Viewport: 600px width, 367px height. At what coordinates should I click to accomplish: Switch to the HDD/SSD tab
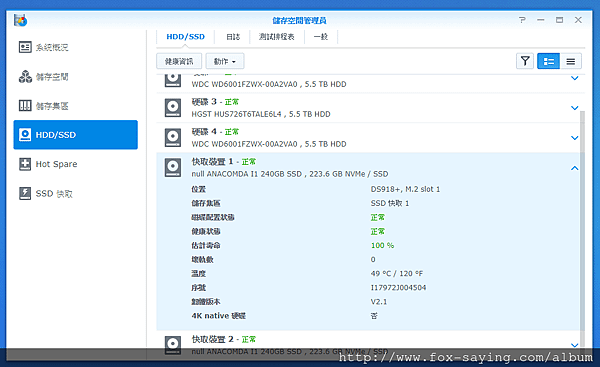(x=185, y=37)
